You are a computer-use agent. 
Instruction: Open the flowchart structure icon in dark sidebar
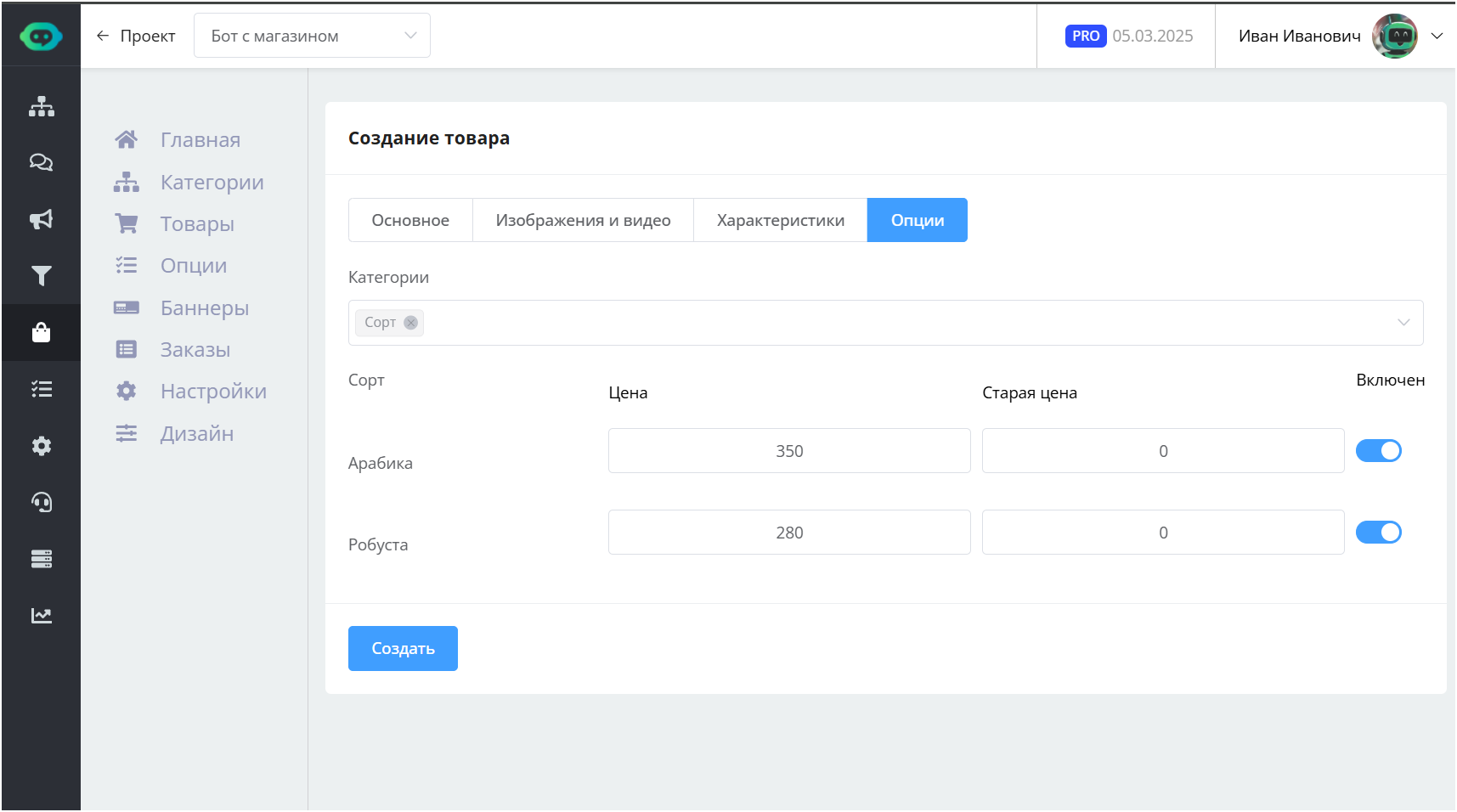41,106
